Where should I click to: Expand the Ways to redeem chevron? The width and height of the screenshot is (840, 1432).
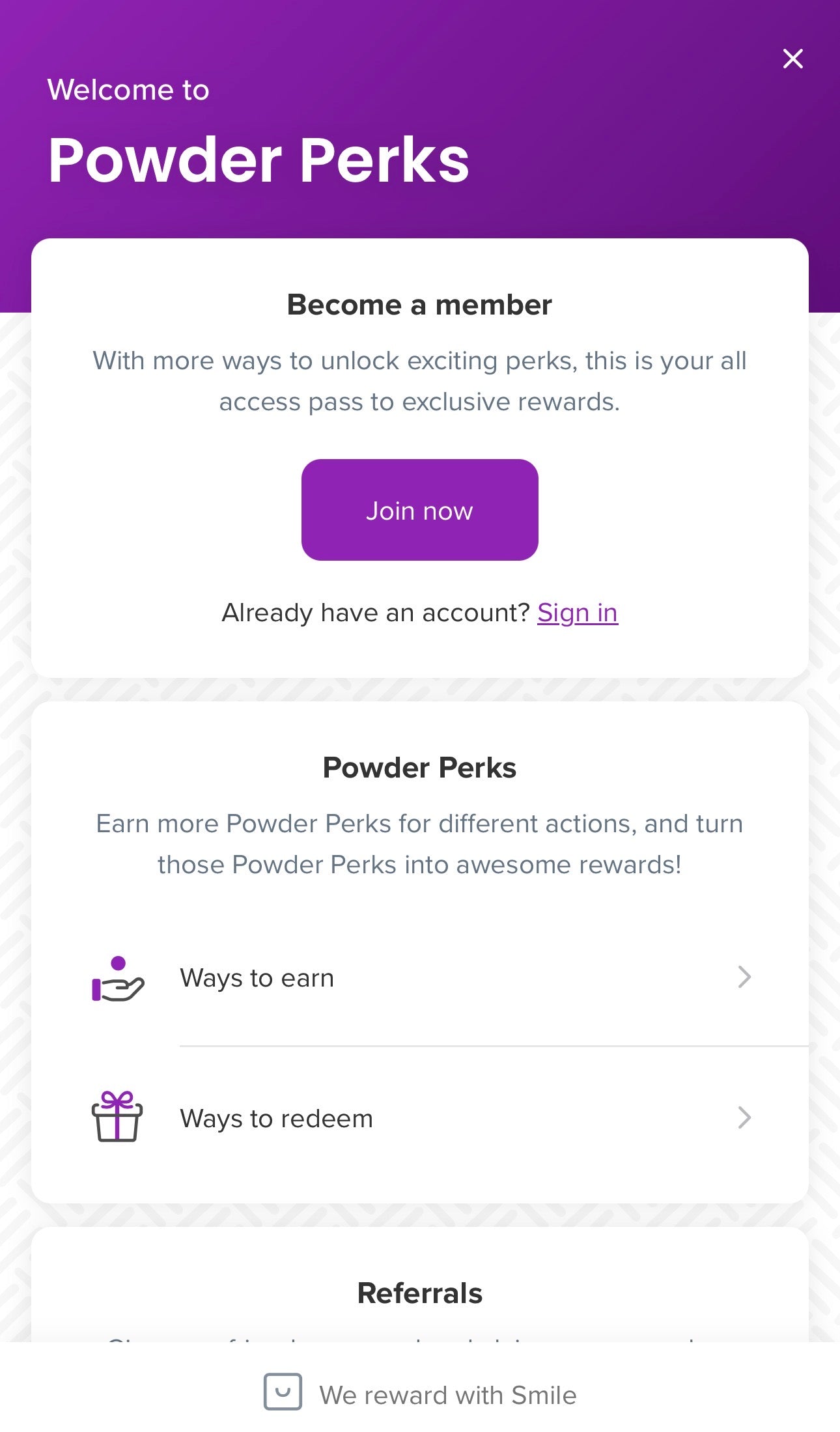tap(744, 1117)
